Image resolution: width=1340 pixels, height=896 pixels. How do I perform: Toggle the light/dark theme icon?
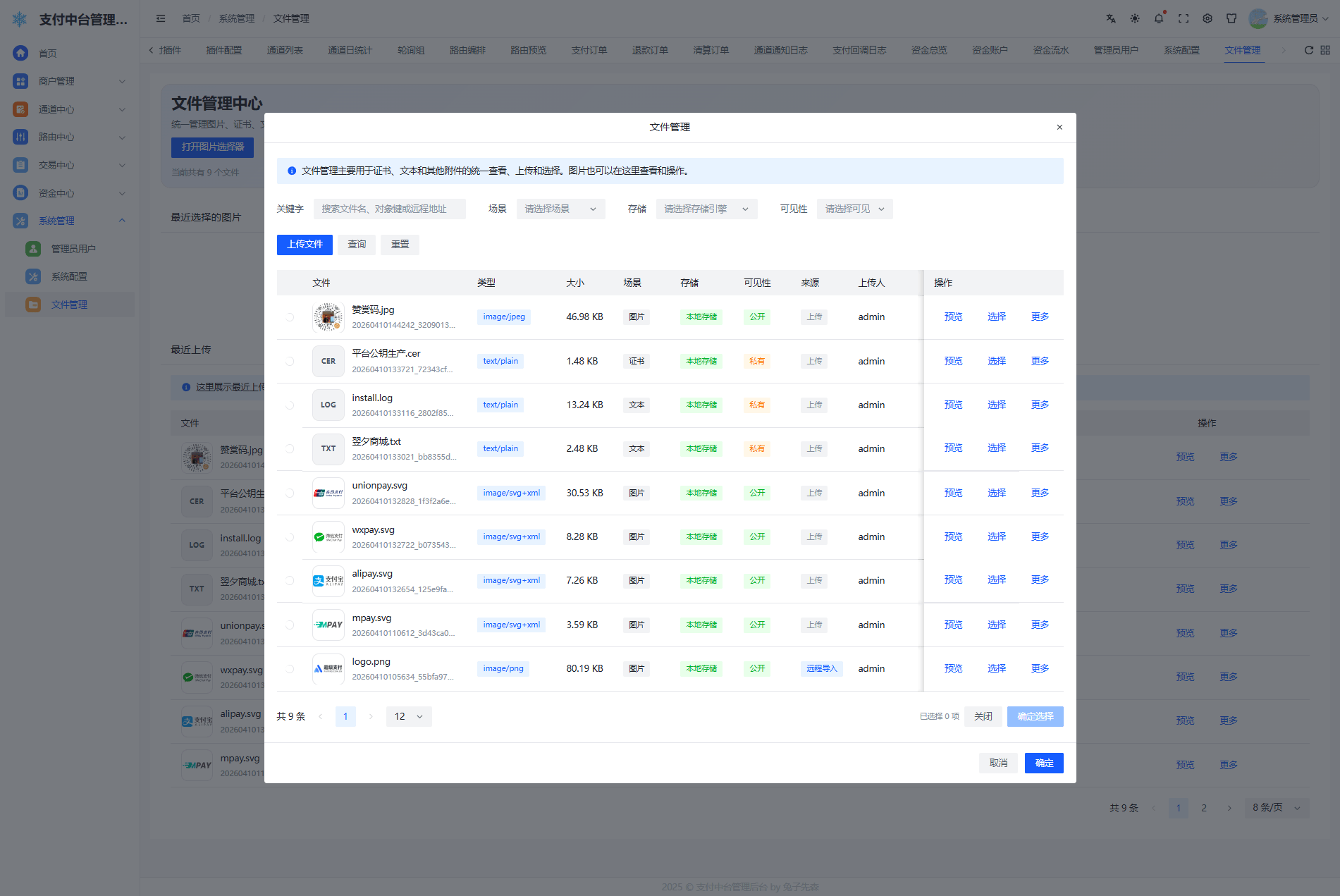point(1135,19)
